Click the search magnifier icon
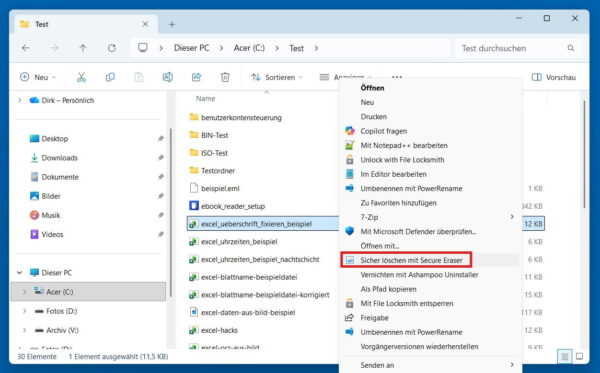The image size is (600, 373). [x=571, y=48]
